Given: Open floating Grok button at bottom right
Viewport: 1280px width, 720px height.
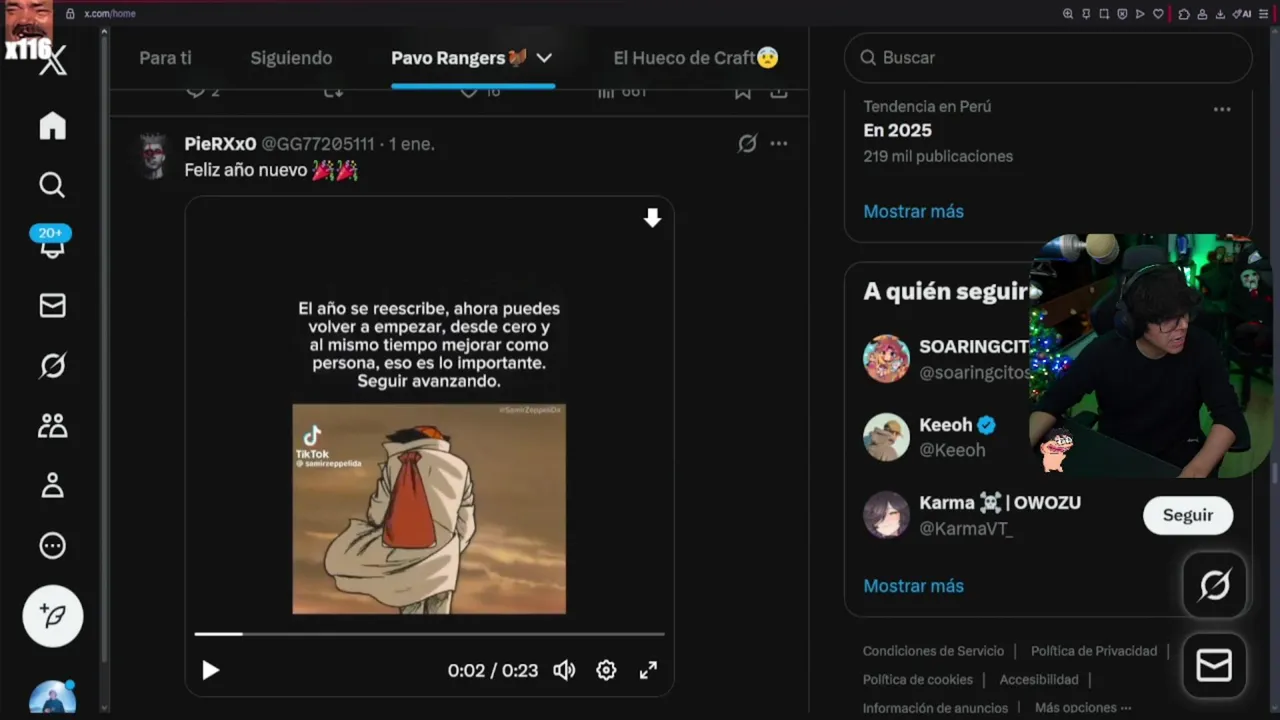Looking at the screenshot, I should pos(1215,585).
